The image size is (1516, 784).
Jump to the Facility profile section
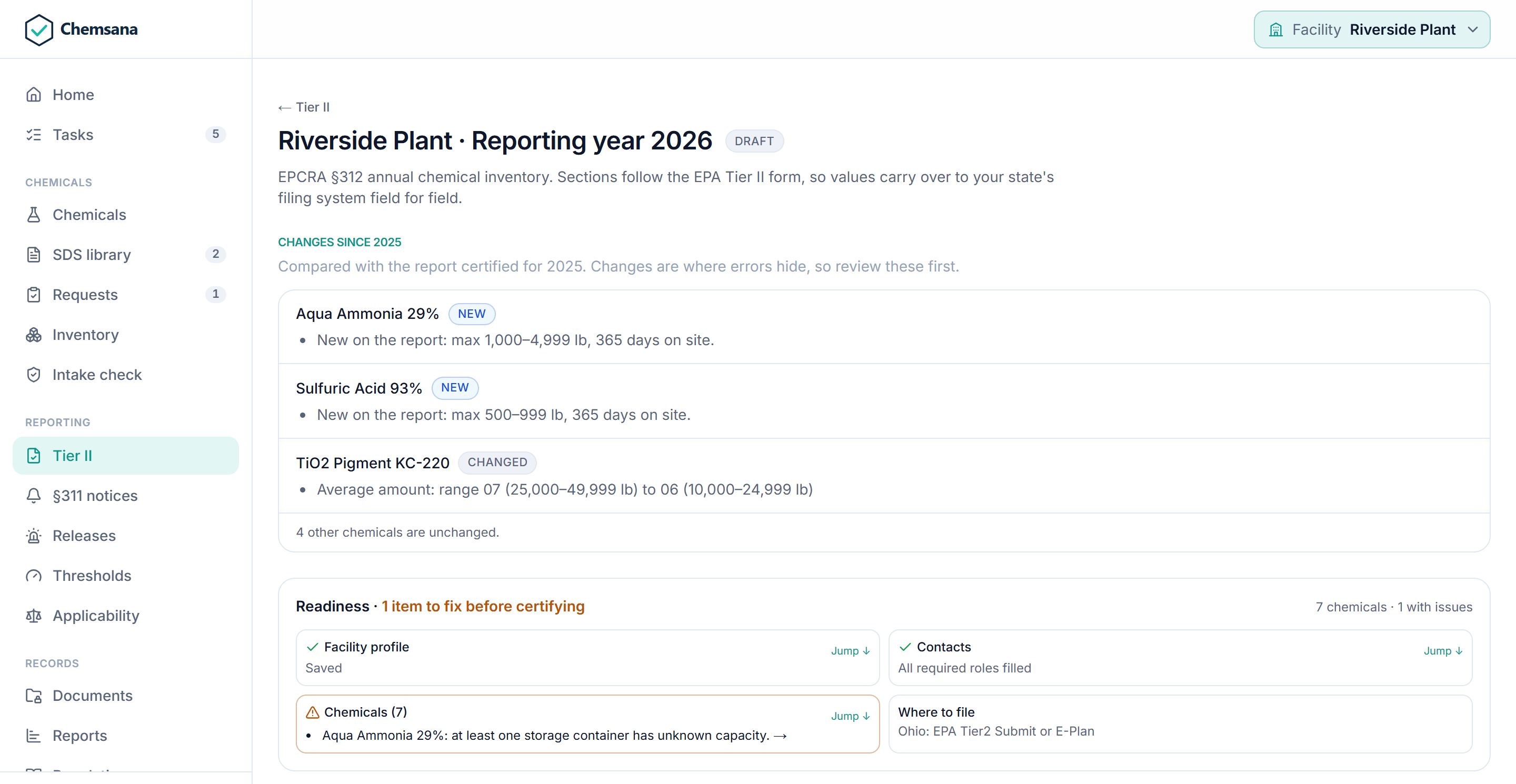[x=850, y=651]
